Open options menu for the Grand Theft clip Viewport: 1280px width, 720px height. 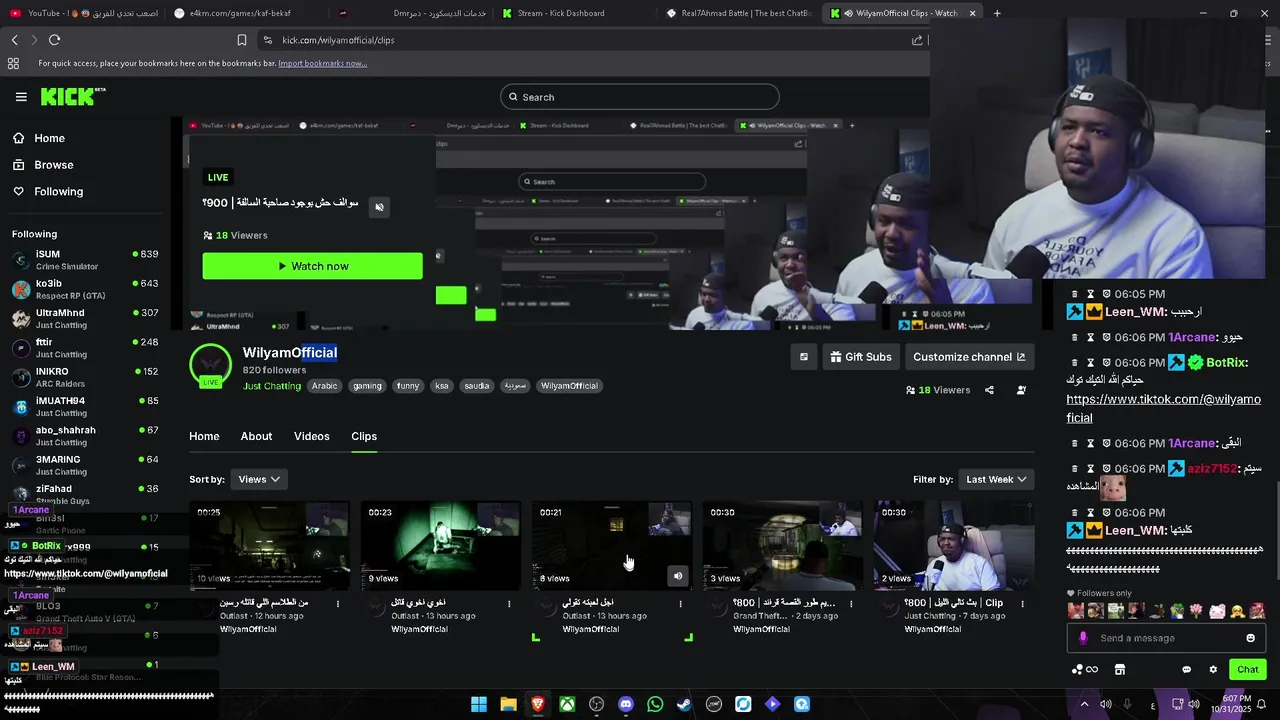coord(851,604)
